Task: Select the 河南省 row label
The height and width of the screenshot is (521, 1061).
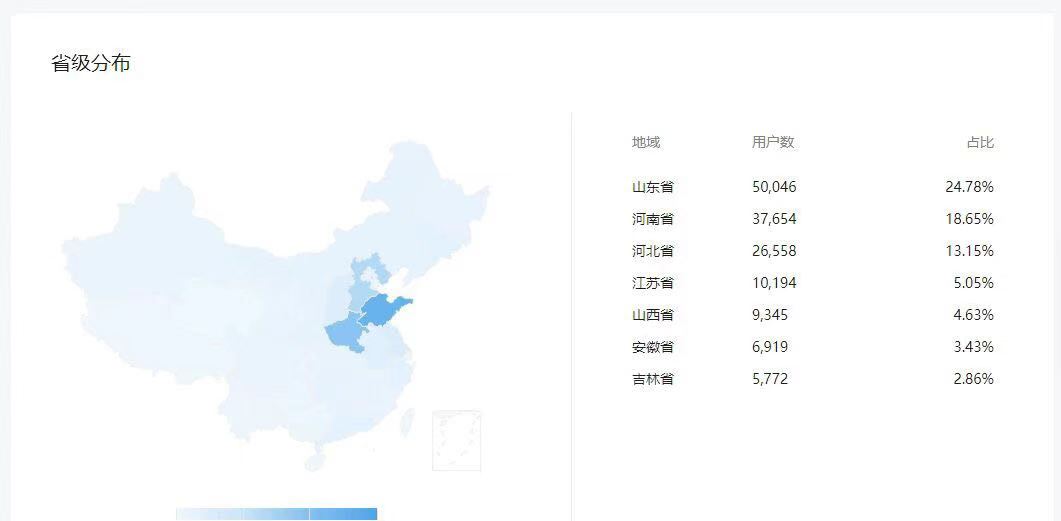Action: point(653,219)
